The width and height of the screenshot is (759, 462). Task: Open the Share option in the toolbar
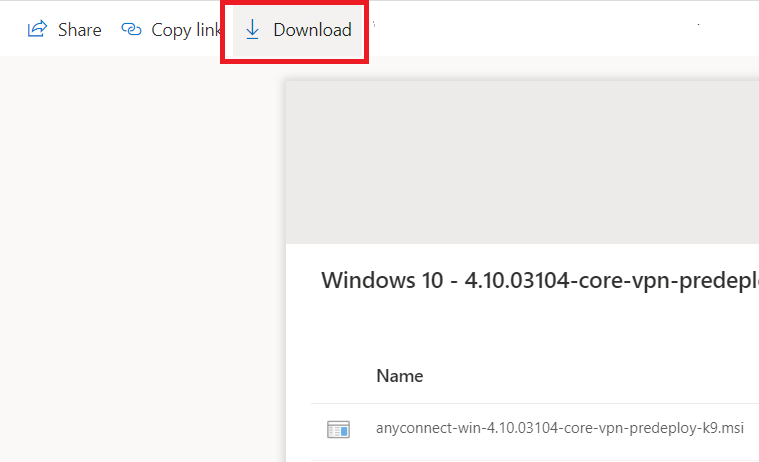click(64, 30)
